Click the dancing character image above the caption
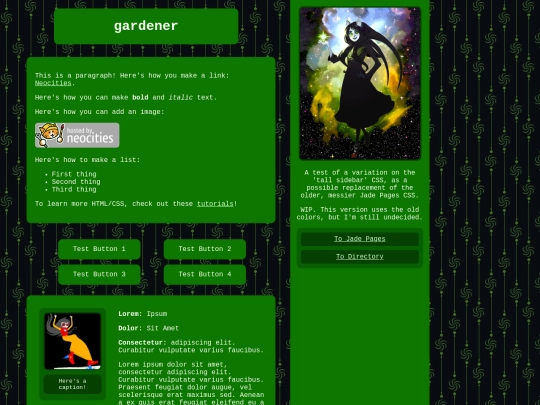The height and width of the screenshot is (405, 540). tap(72, 341)
